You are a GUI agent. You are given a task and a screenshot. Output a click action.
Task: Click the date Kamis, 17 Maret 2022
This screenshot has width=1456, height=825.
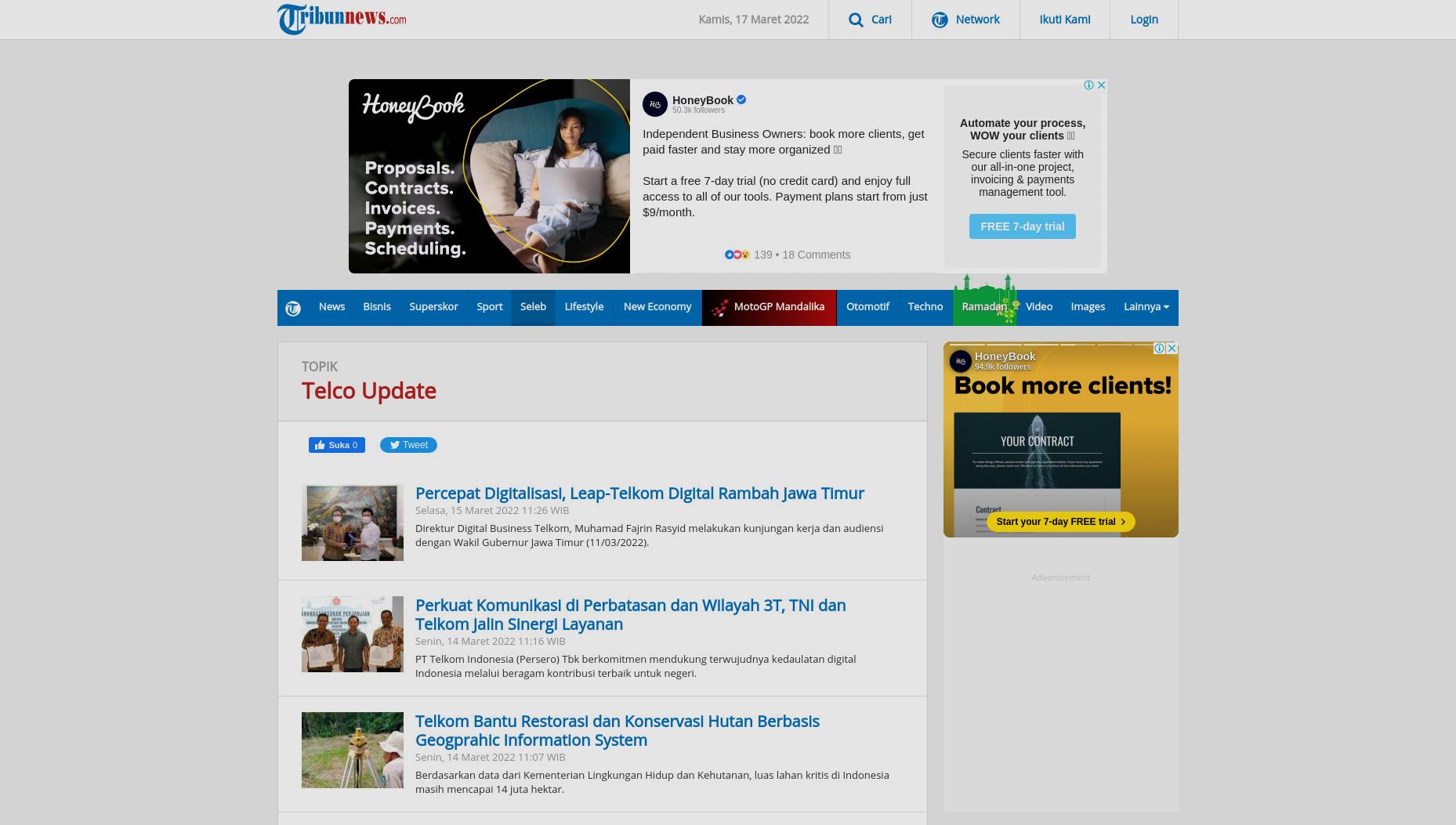pyautogui.click(x=753, y=20)
